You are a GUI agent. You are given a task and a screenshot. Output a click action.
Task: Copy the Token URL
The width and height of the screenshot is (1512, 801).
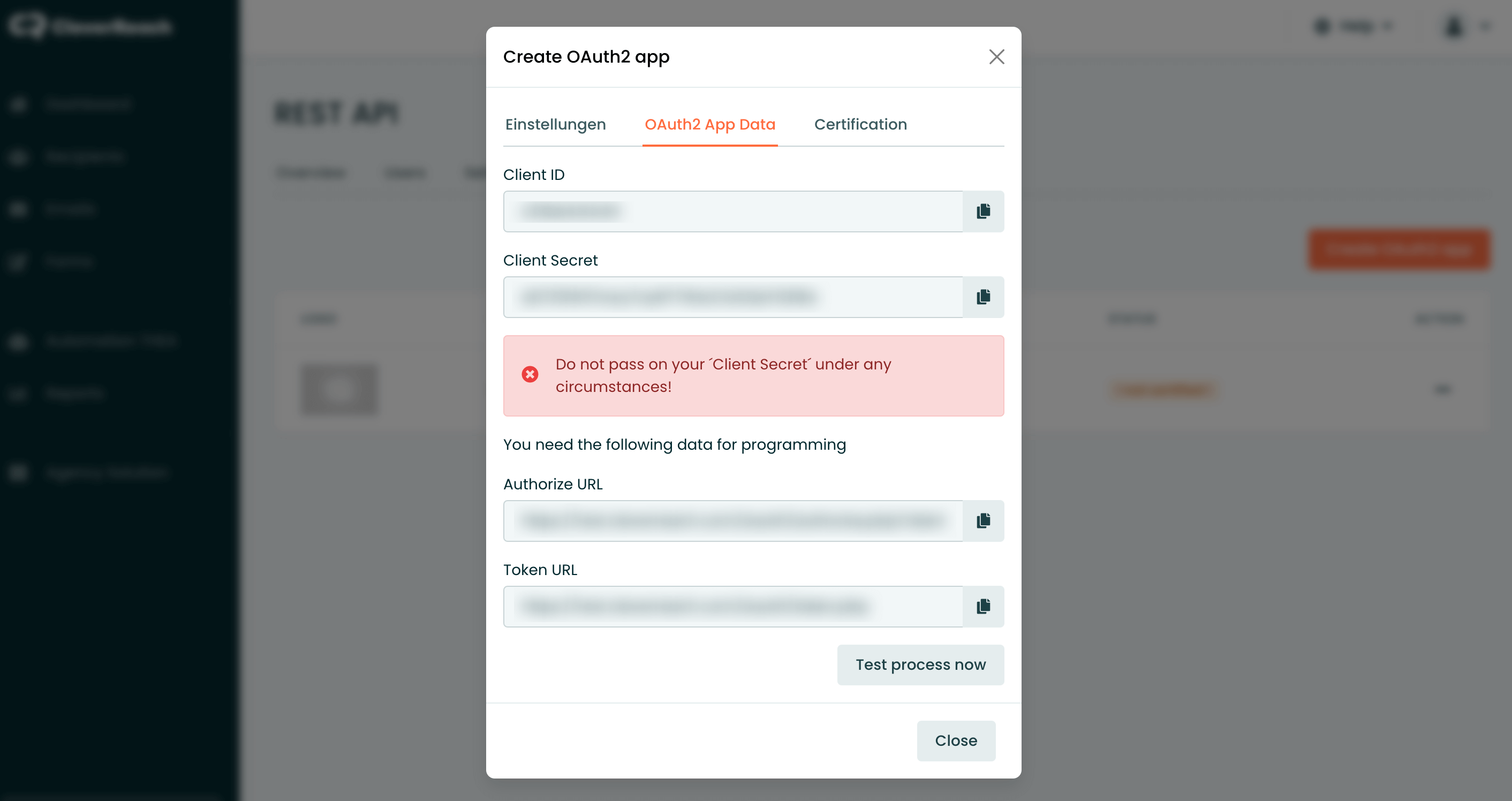983,606
